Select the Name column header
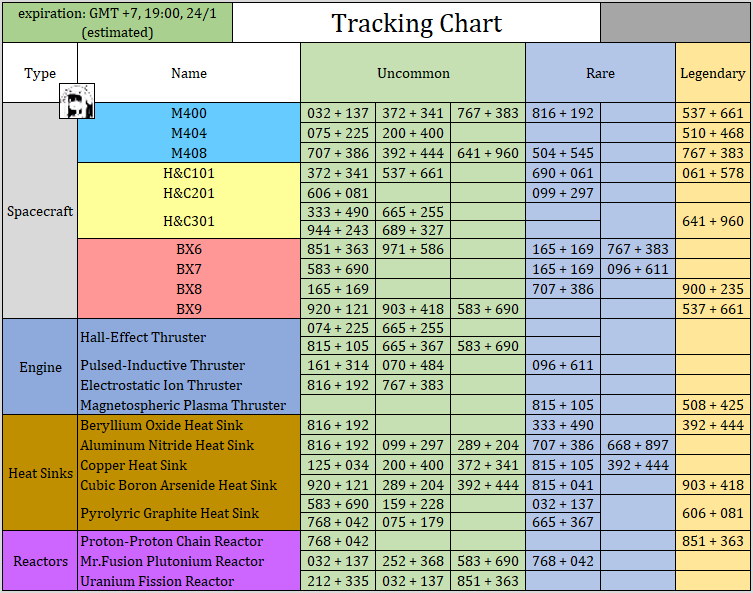Screen dimensions: 753x593 pyautogui.click(x=189, y=73)
